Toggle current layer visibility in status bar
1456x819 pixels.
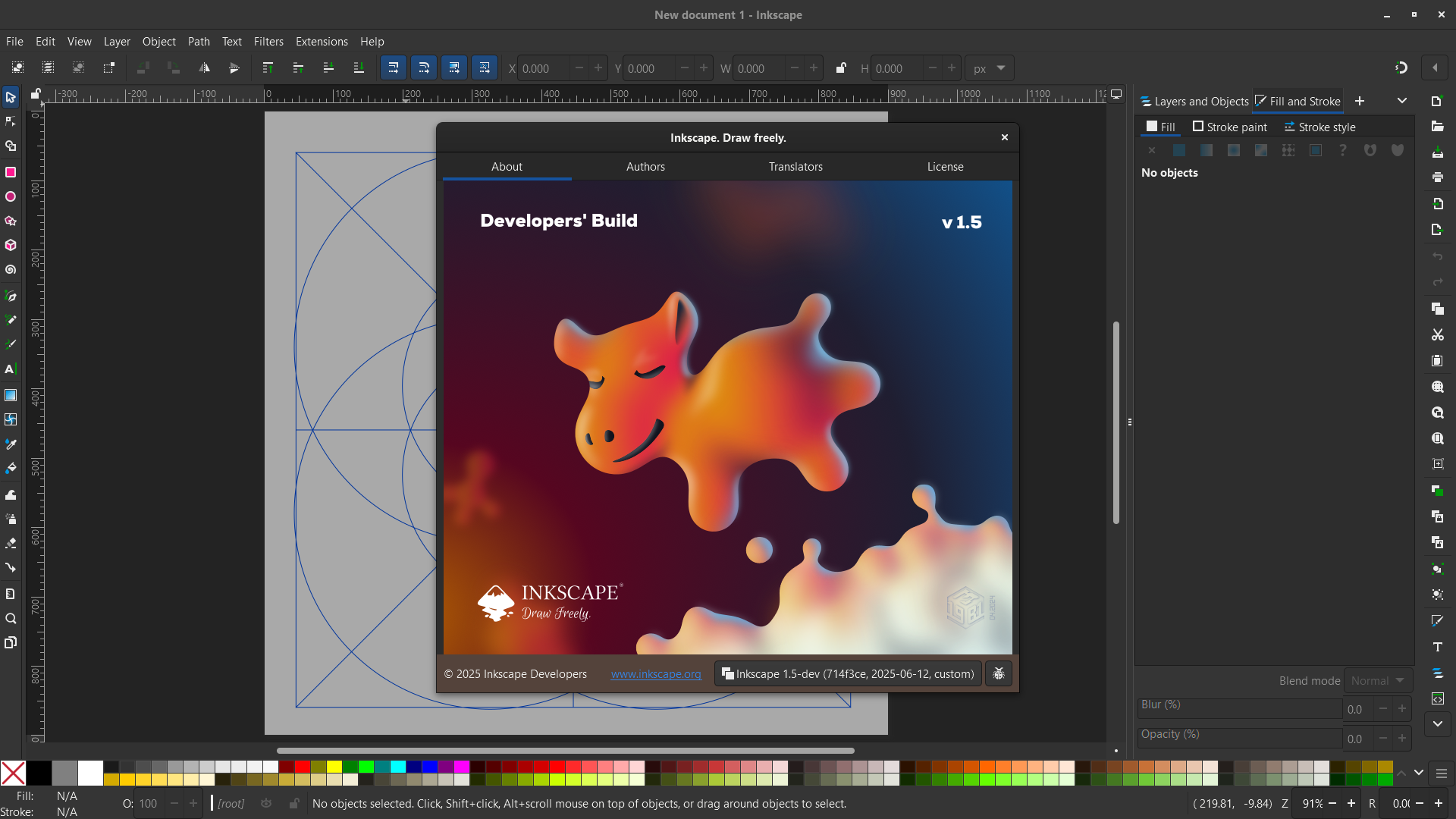[266, 803]
